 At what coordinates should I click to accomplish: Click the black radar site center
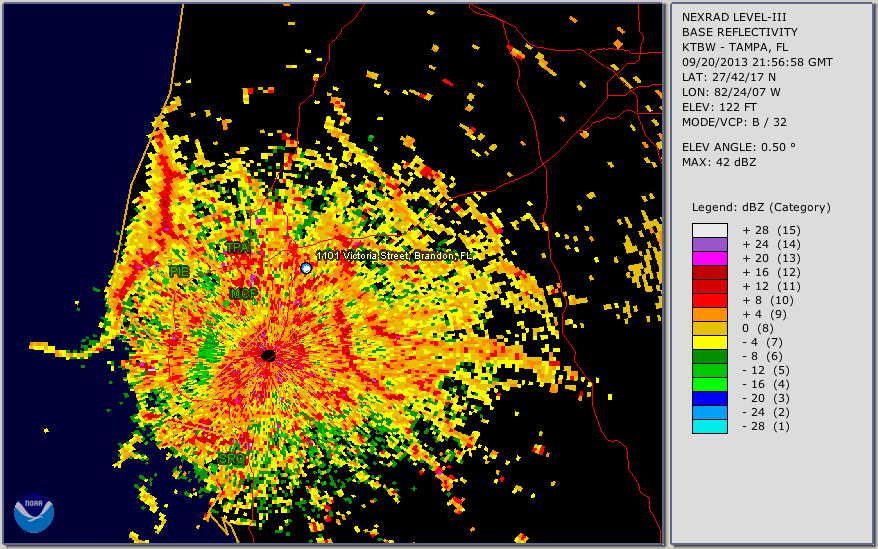(268, 356)
